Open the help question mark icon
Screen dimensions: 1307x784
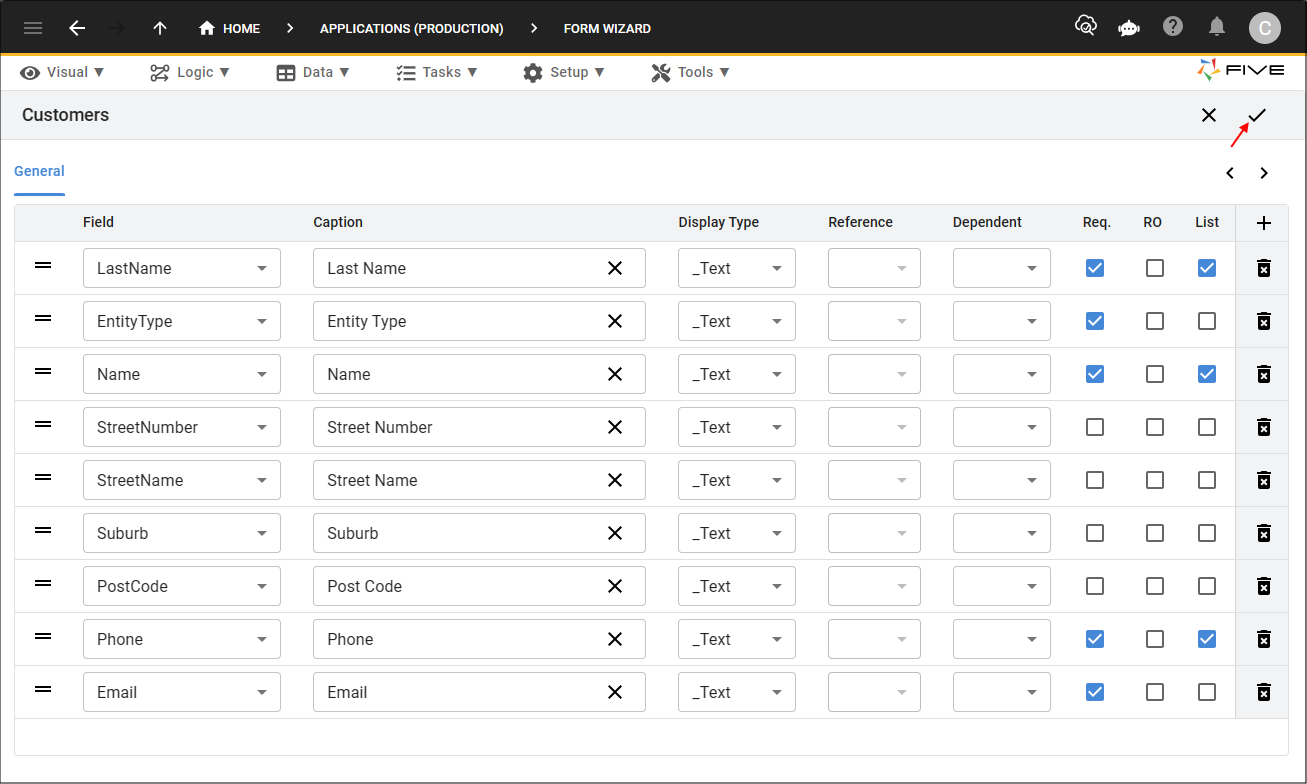1173,27
